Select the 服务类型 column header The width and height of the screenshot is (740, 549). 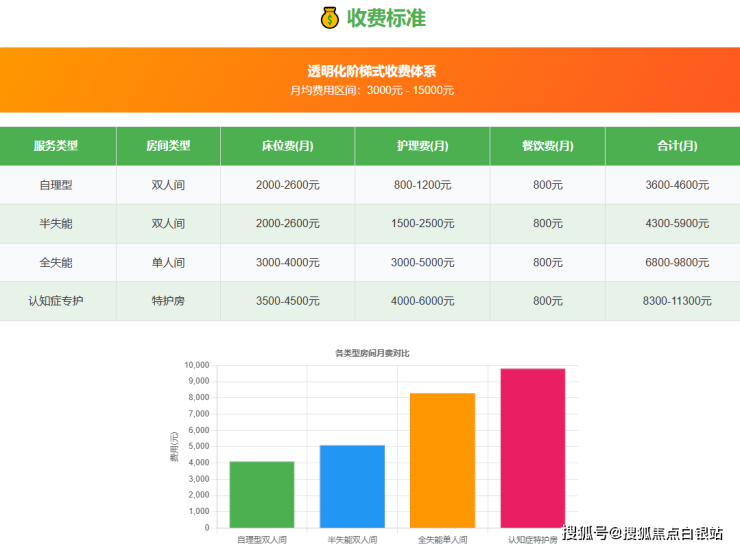[56, 146]
